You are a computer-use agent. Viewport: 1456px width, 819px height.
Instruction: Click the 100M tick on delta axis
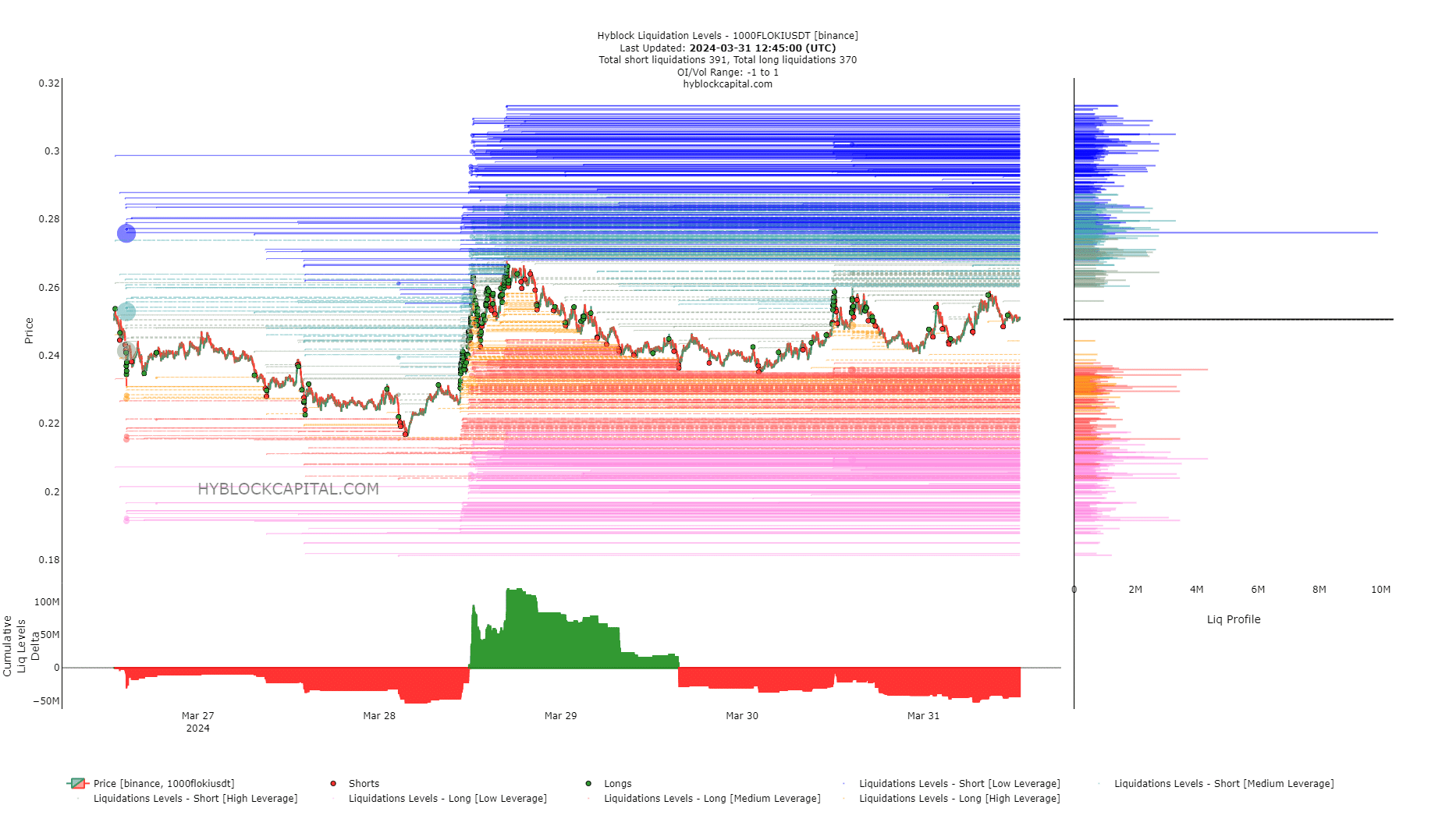click(x=47, y=602)
